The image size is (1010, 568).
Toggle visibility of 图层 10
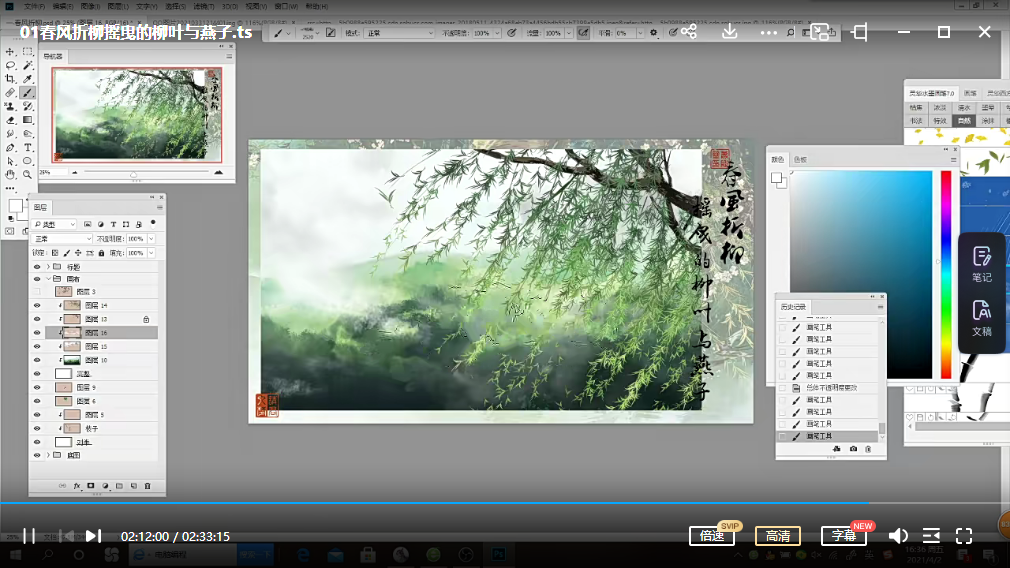tap(37, 360)
